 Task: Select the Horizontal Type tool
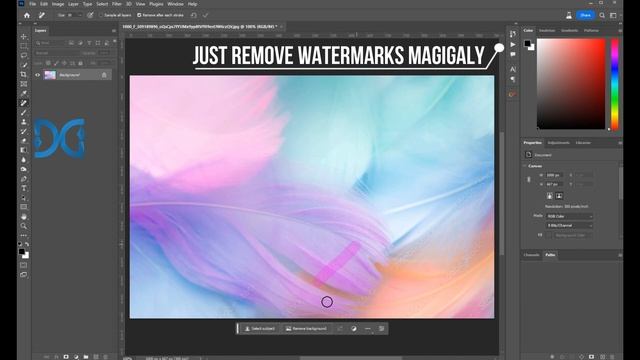(x=24, y=188)
